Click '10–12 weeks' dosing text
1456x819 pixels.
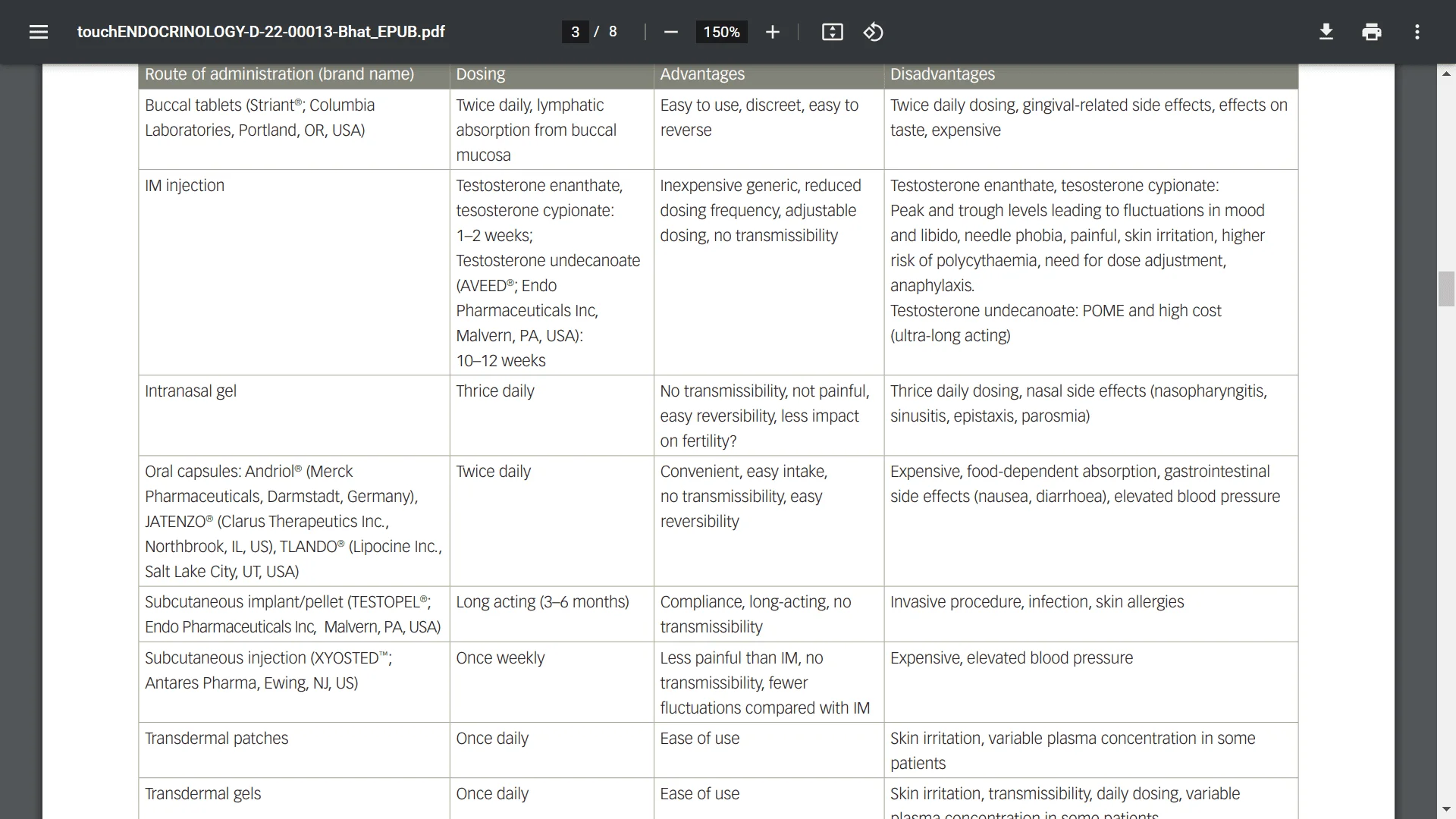click(500, 361)
